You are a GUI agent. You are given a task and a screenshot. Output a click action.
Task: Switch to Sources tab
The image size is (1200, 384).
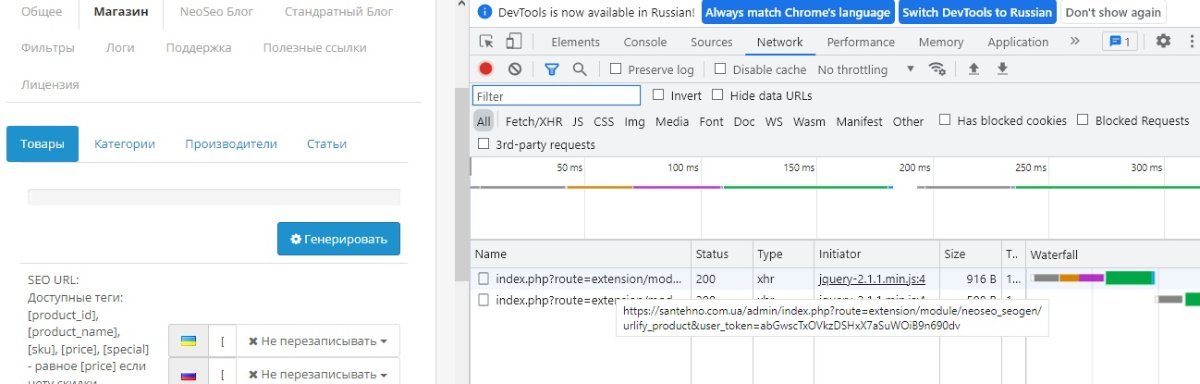(x=712, y=42)
